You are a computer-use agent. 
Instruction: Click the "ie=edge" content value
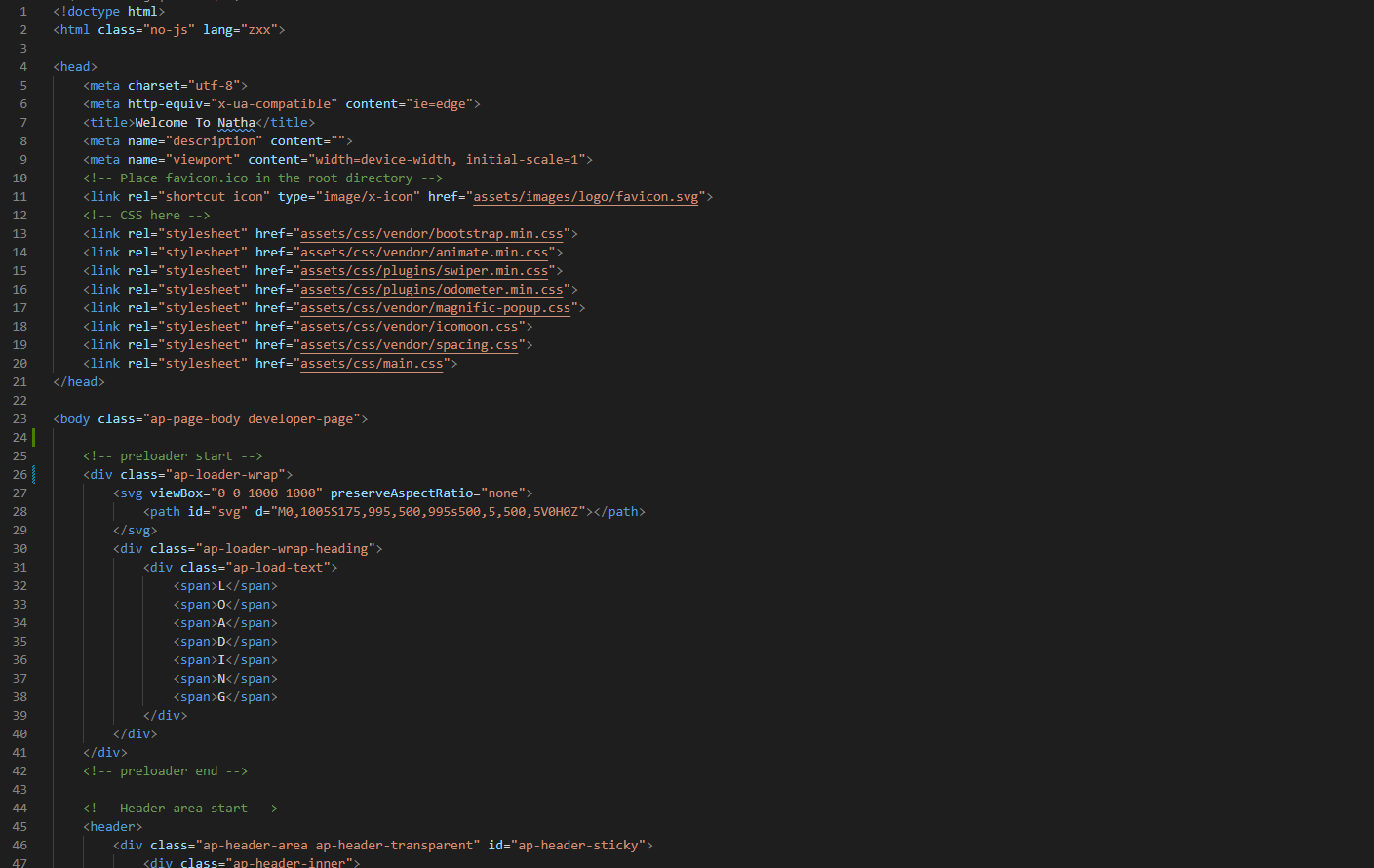439,104
